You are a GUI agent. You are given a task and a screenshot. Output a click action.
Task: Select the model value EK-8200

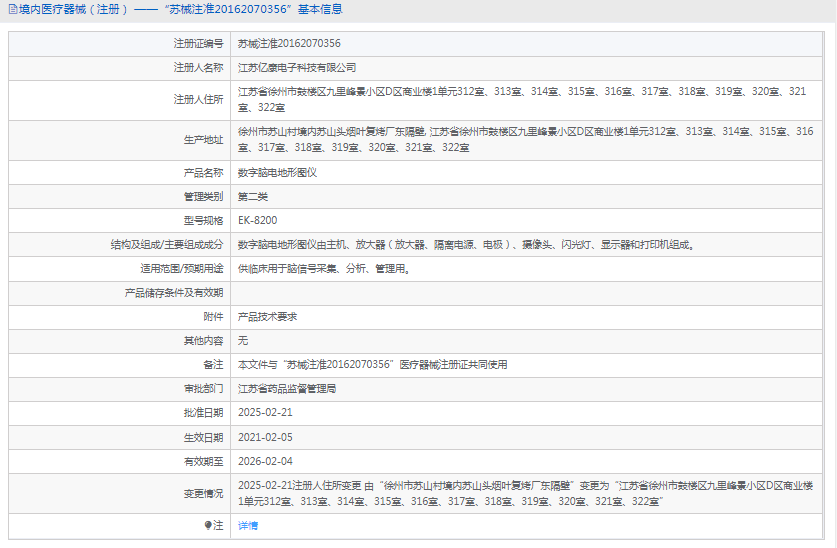click(258, 220)
